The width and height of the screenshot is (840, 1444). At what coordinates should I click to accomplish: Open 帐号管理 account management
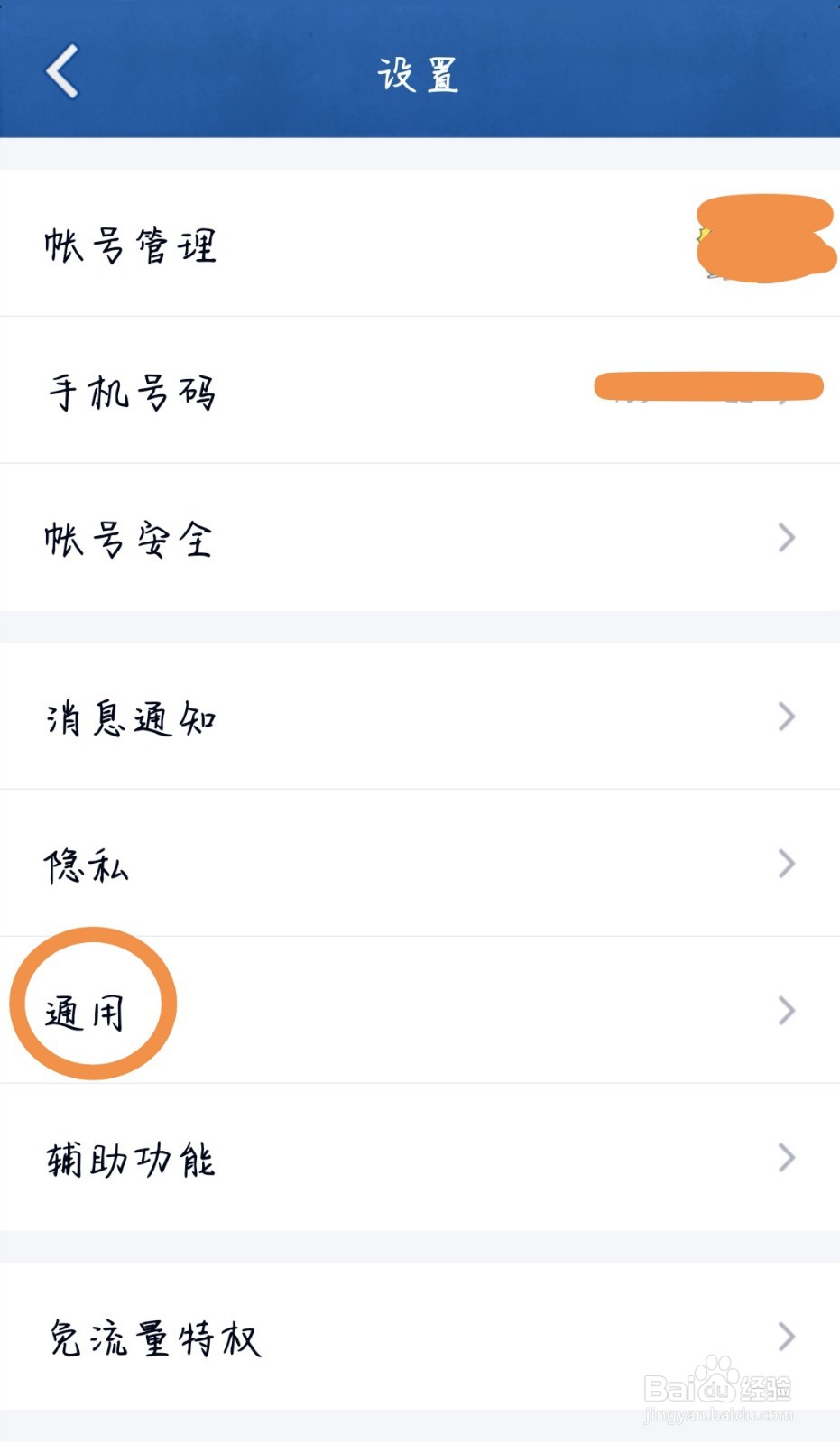[131, 245]
